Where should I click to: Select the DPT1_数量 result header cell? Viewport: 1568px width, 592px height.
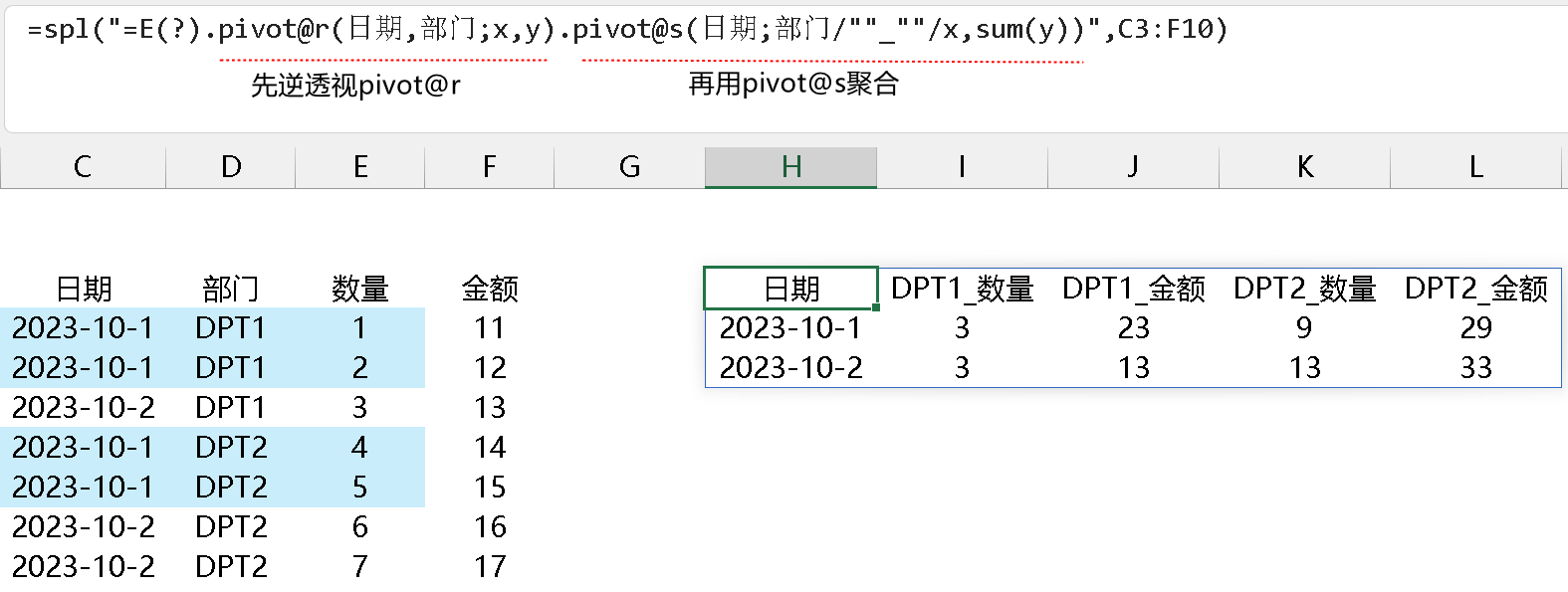(962, 289)
